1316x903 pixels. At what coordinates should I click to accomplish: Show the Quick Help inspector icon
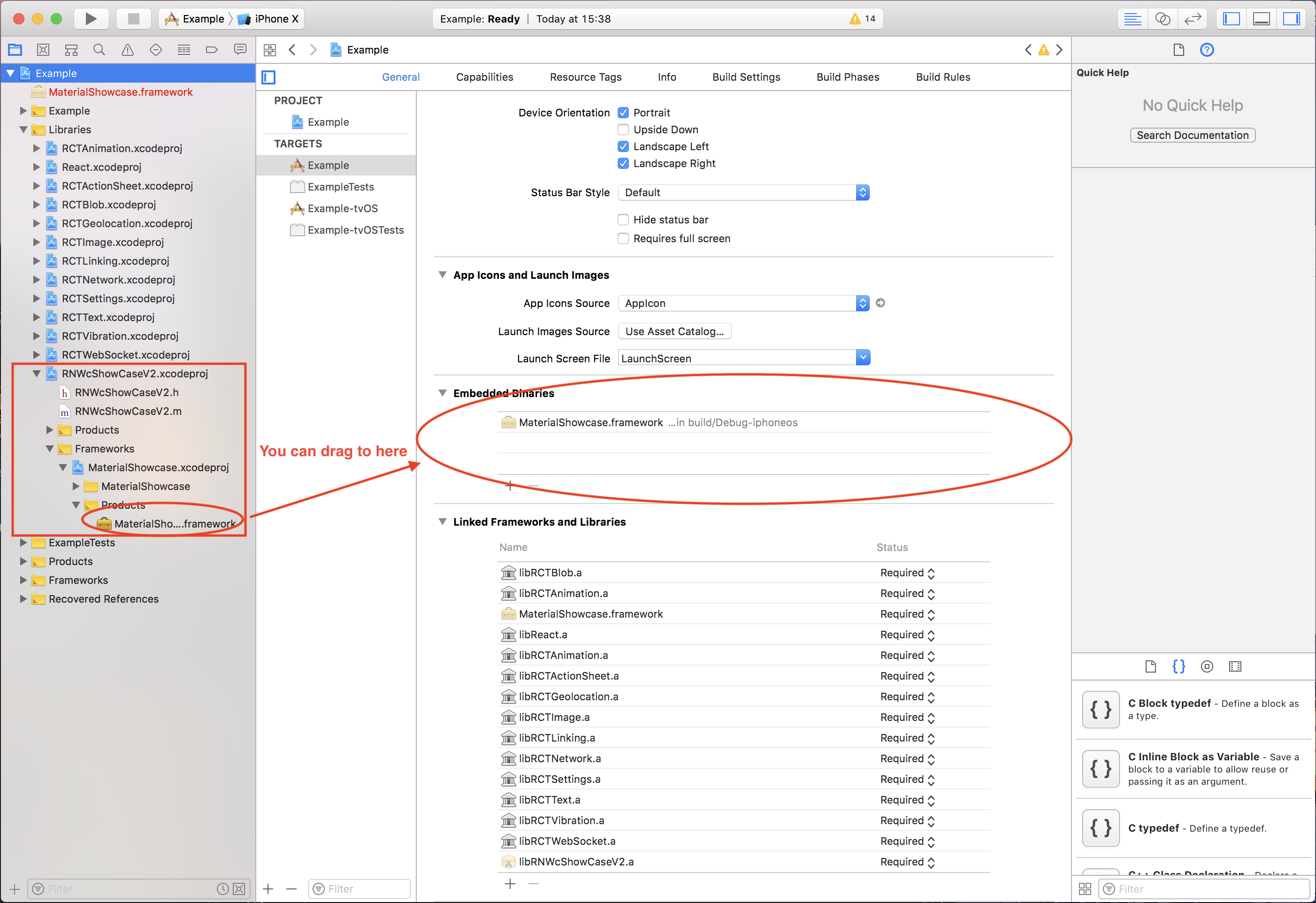tap(1207, 50)
